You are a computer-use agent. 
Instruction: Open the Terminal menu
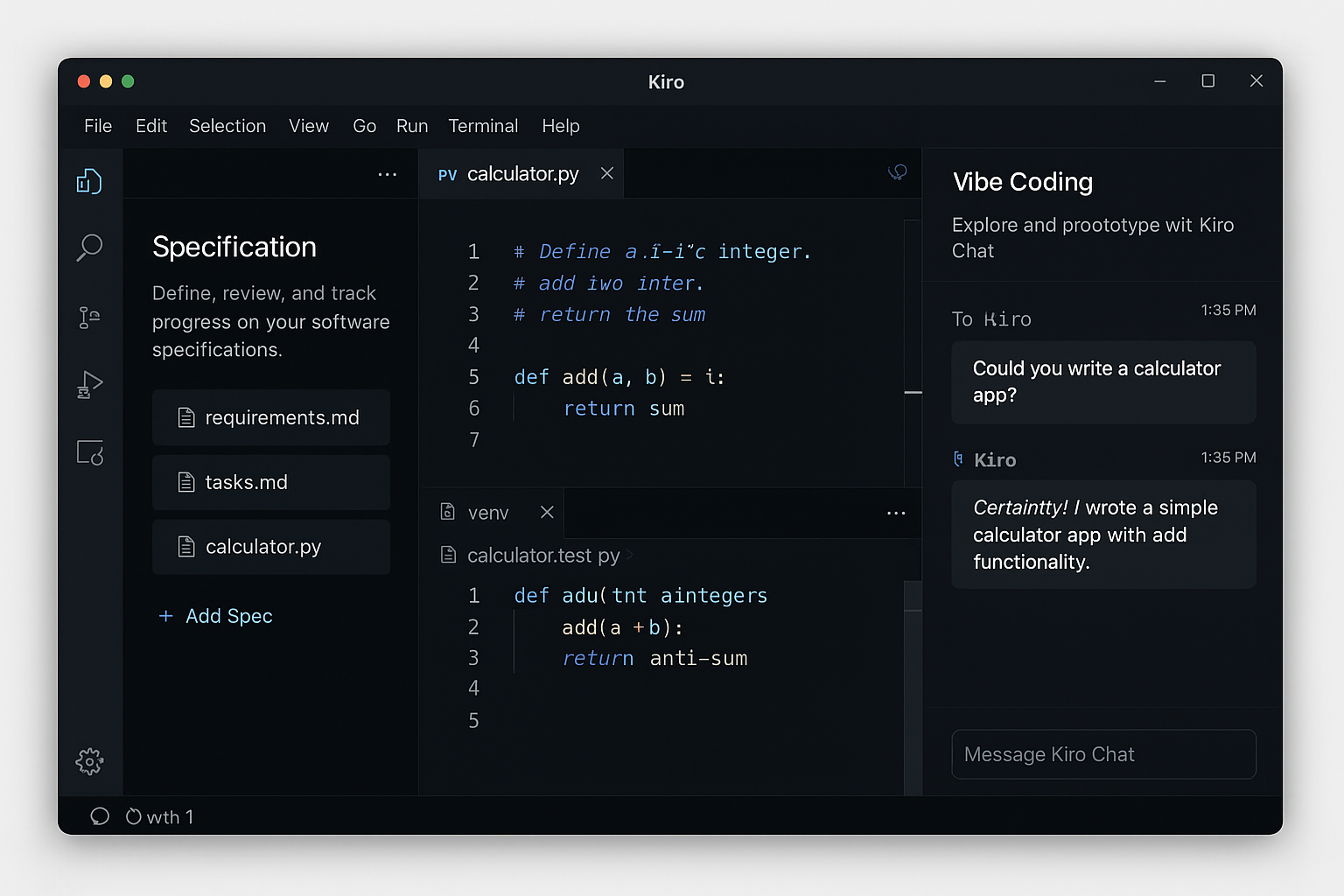click(x=483, y=126)
